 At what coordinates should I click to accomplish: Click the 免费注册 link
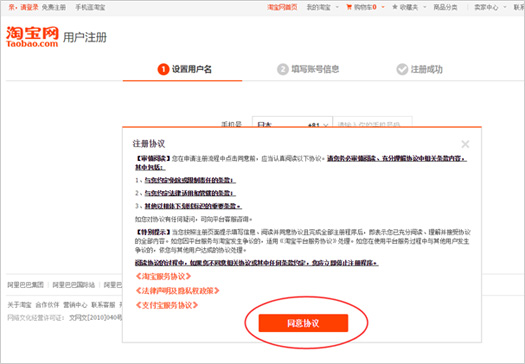click(x=54, y=7)
